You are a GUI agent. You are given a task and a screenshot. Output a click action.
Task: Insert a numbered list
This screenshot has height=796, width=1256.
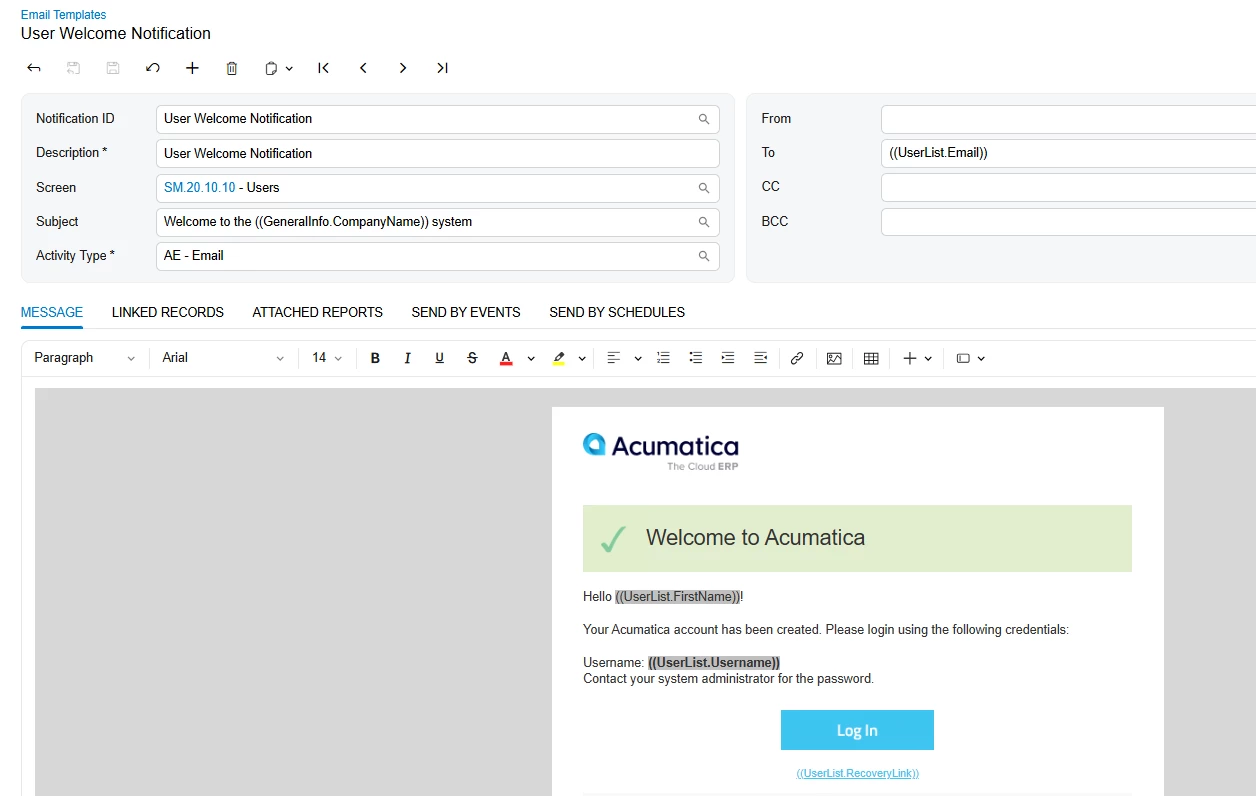[663, 358]
